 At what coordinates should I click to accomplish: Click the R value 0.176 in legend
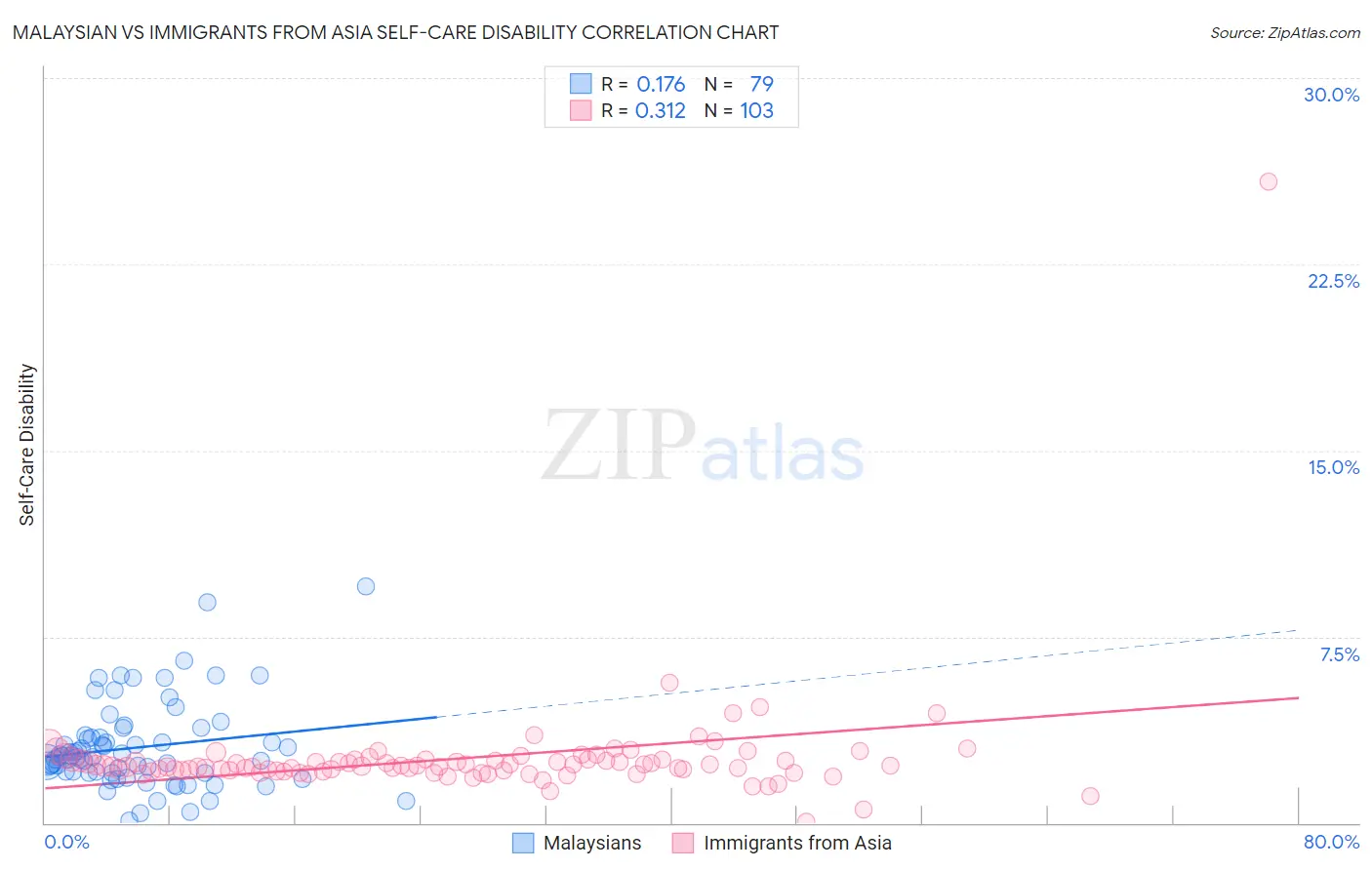point(661,84)
